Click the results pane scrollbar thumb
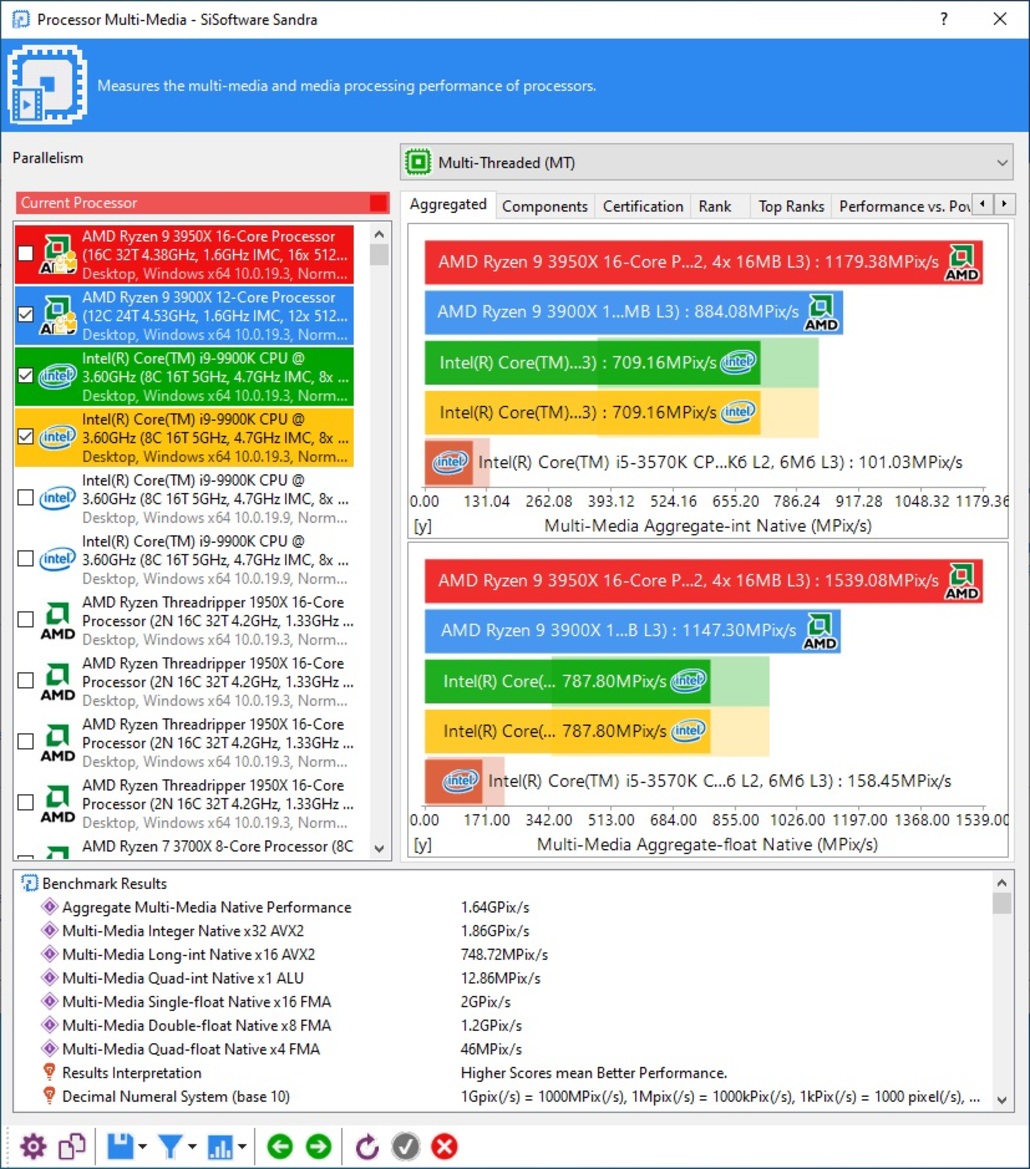 (x=1002, y=904)
